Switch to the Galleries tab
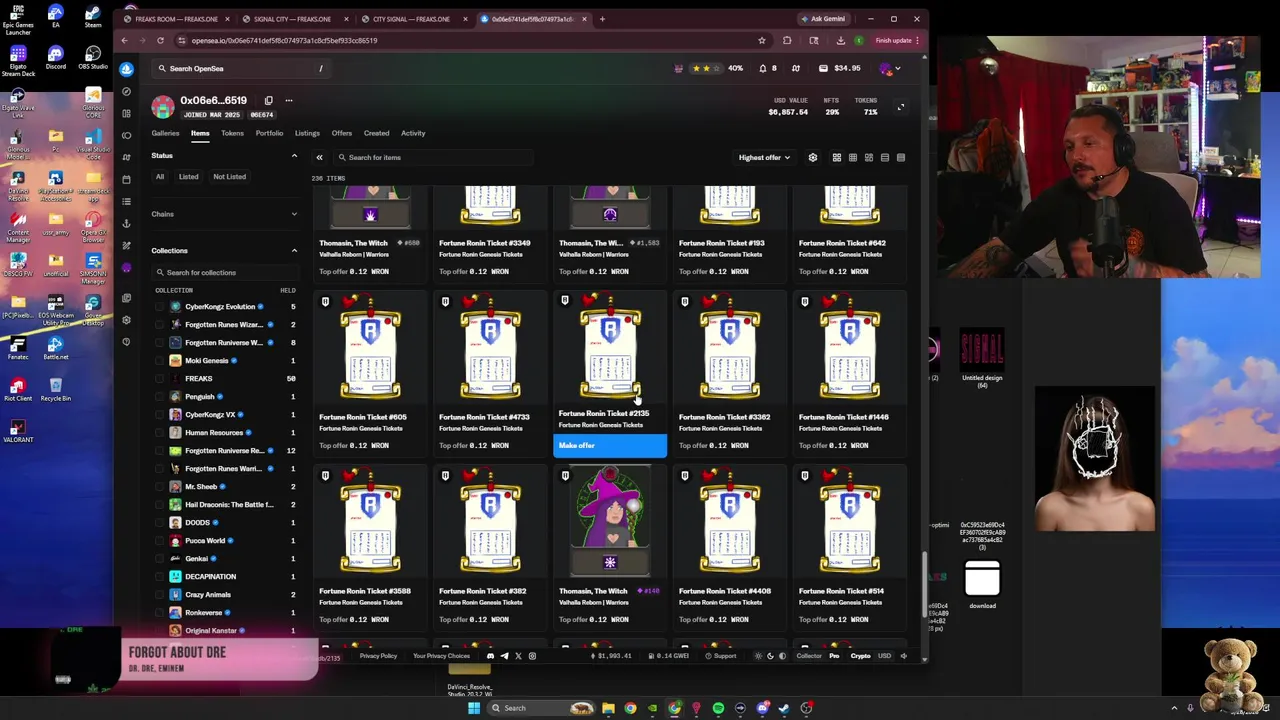The height and width of the screenshot is (720, 1280). coord(165,133)
